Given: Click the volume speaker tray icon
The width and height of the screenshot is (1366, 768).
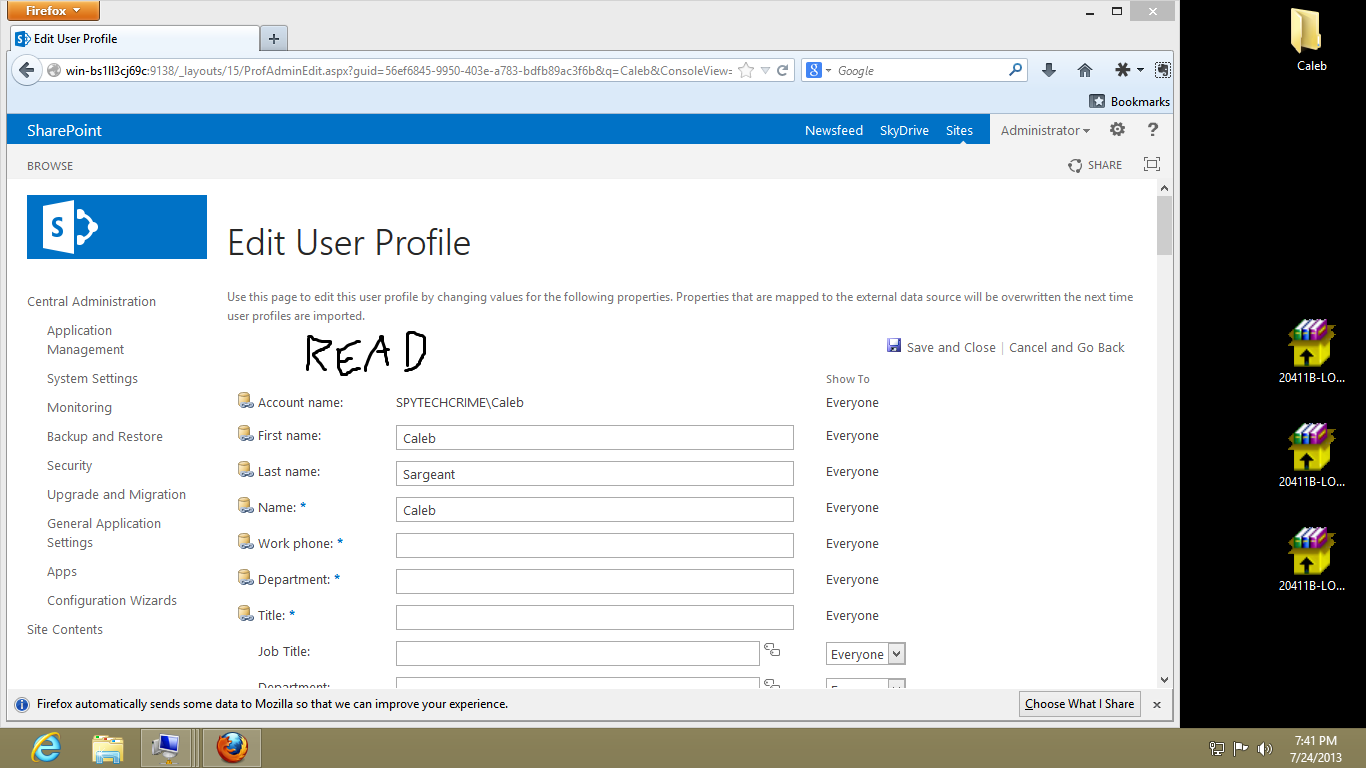Looking at the screenshot, I should [1265, 748].
